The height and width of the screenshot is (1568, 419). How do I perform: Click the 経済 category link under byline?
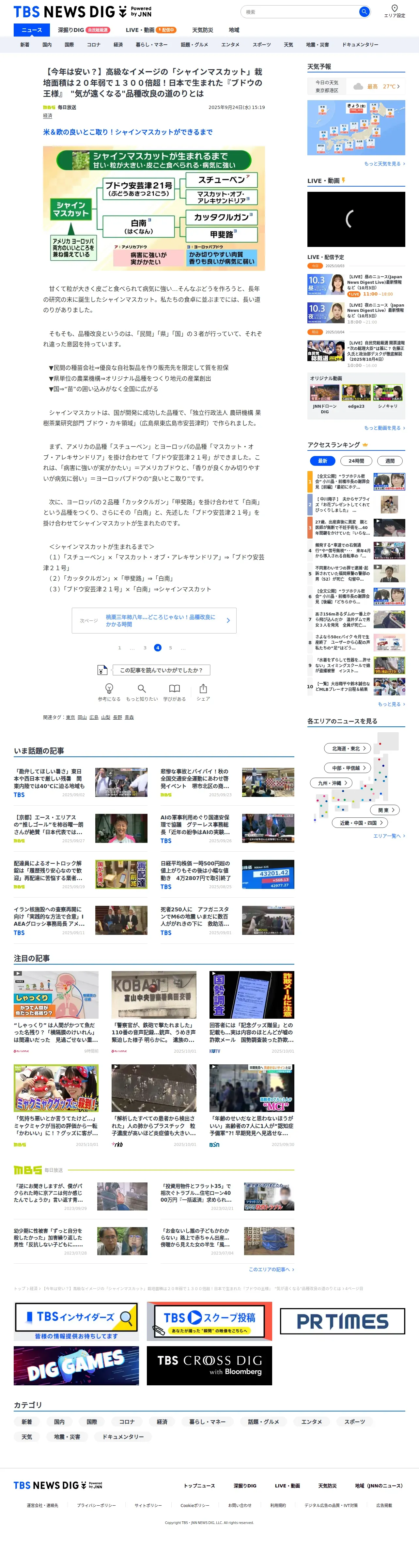[48, 115]
